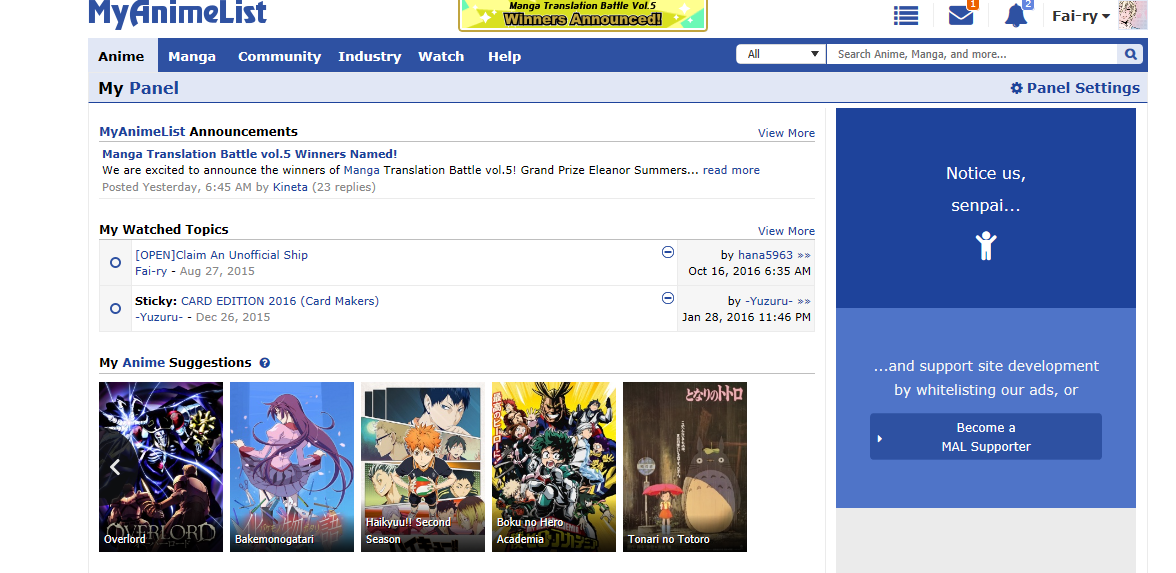Open the Watch menu

click(441, 56)
